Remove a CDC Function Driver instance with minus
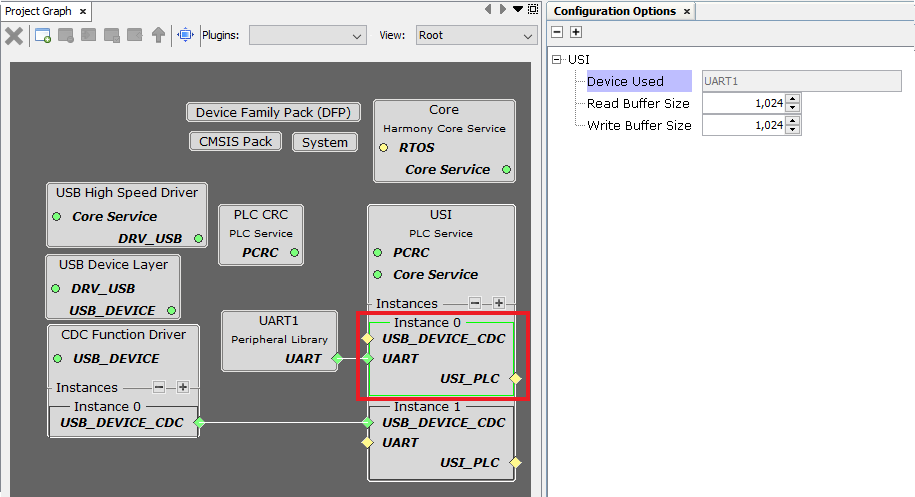The image size is (915, 497). pos(158,387)
